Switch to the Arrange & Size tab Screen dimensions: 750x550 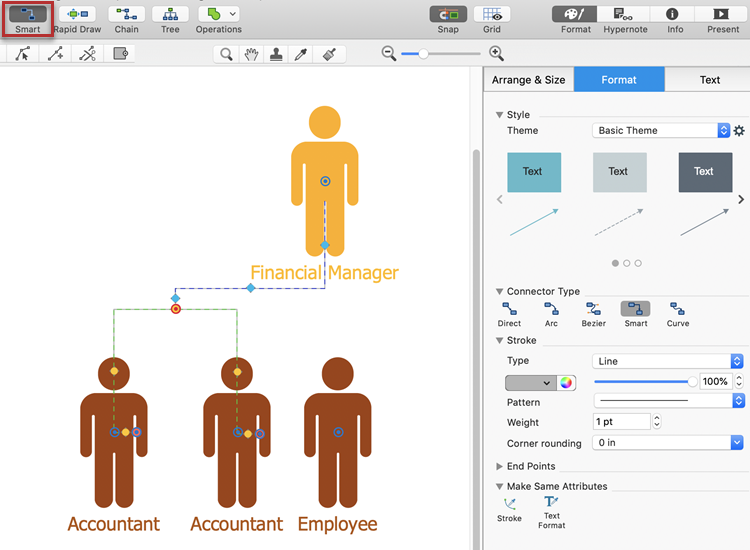[x=528, y=80]
